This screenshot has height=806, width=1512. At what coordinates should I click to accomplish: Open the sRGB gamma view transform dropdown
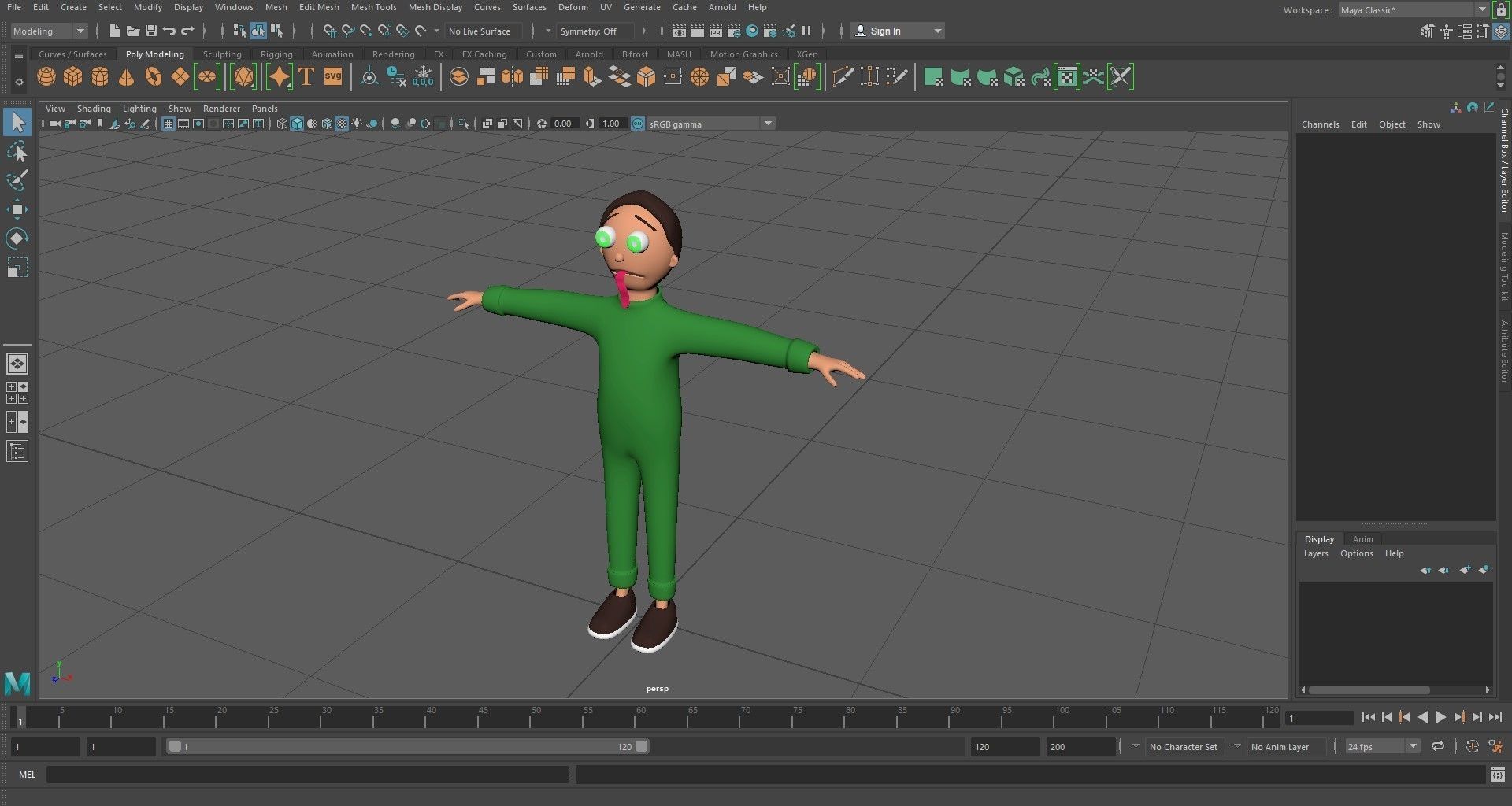(710, 124)
